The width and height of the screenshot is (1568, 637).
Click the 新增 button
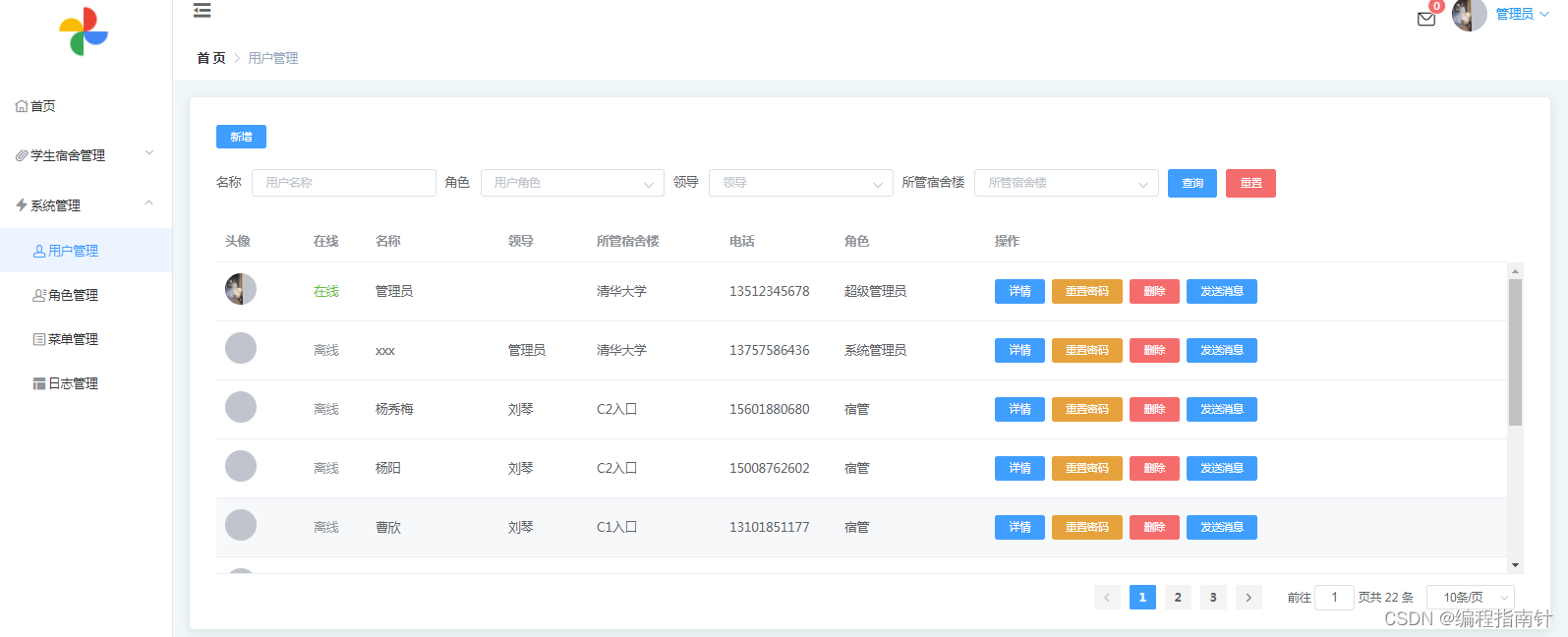tap(241, 137)
